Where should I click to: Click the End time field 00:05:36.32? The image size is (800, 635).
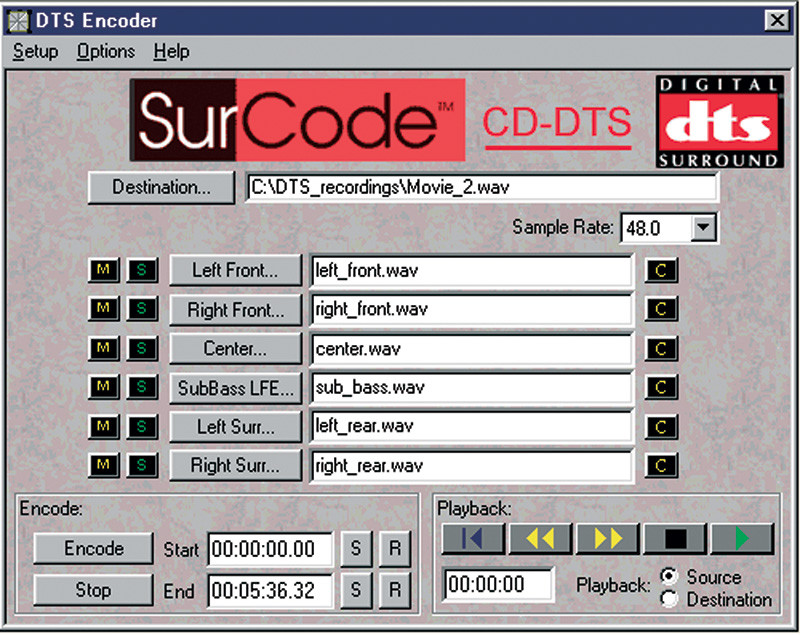click(x=270, y=591)
